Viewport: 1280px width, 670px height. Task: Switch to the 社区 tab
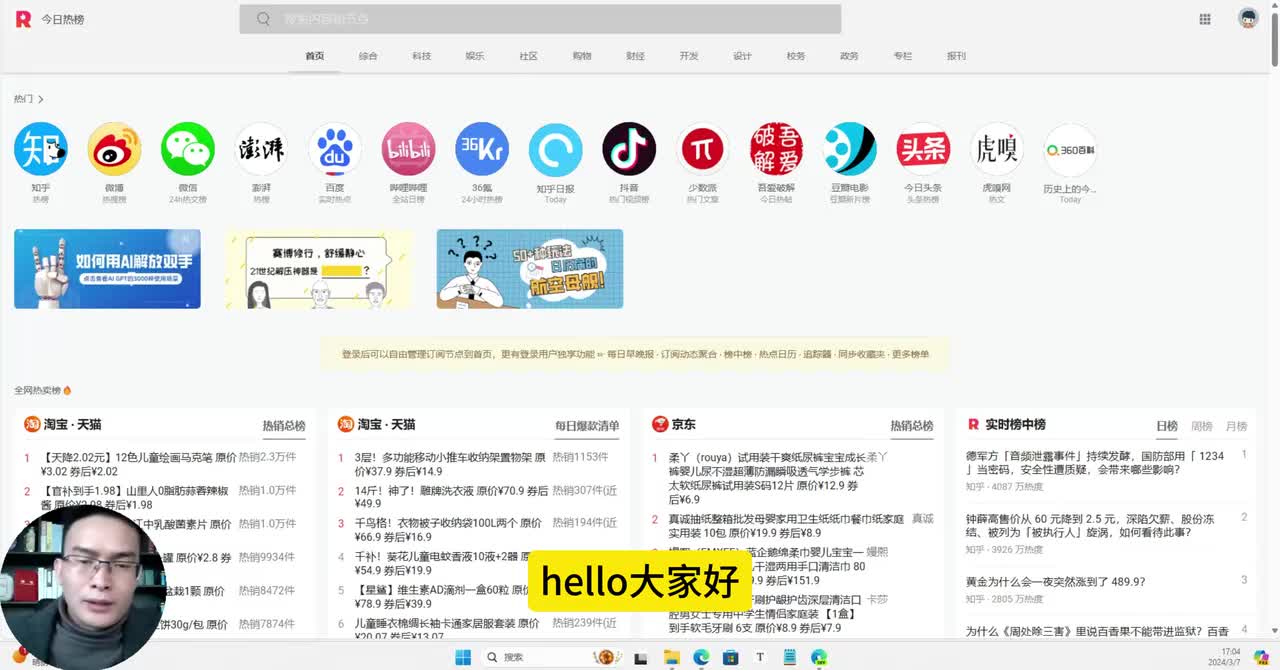point(529,56)
